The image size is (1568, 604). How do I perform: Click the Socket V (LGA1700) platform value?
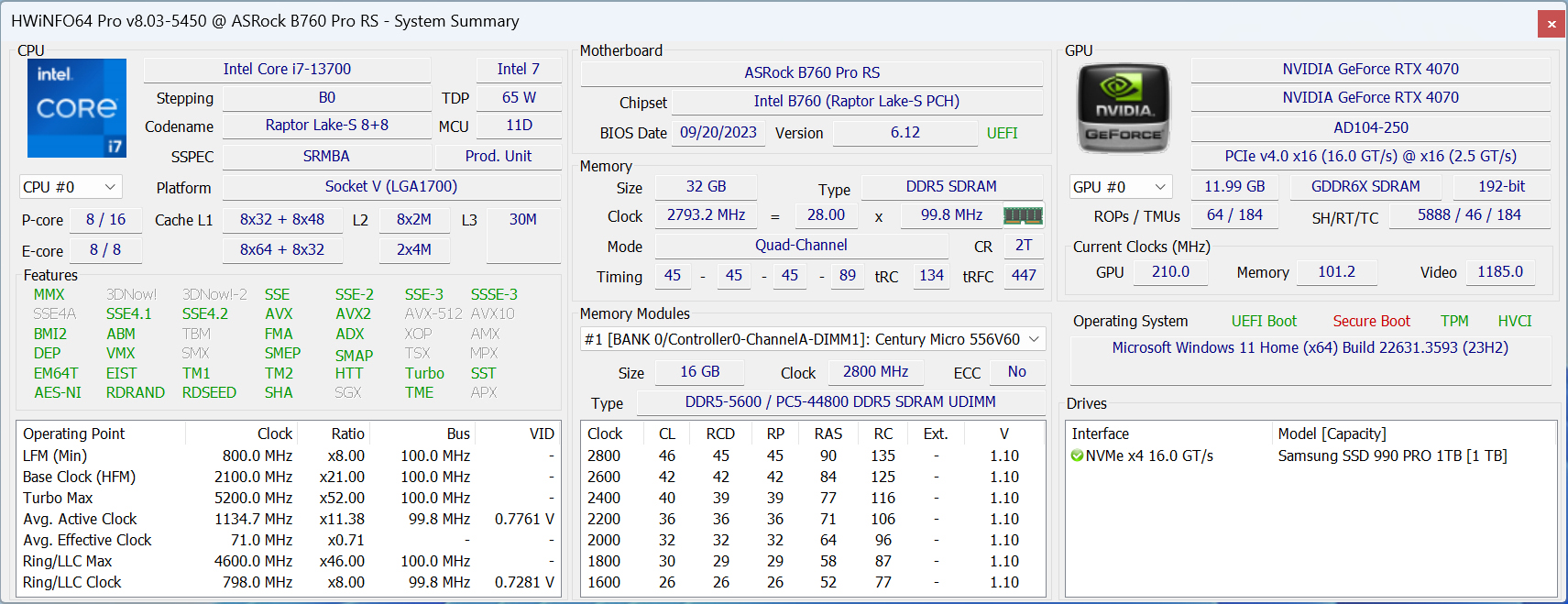point(391,187)
